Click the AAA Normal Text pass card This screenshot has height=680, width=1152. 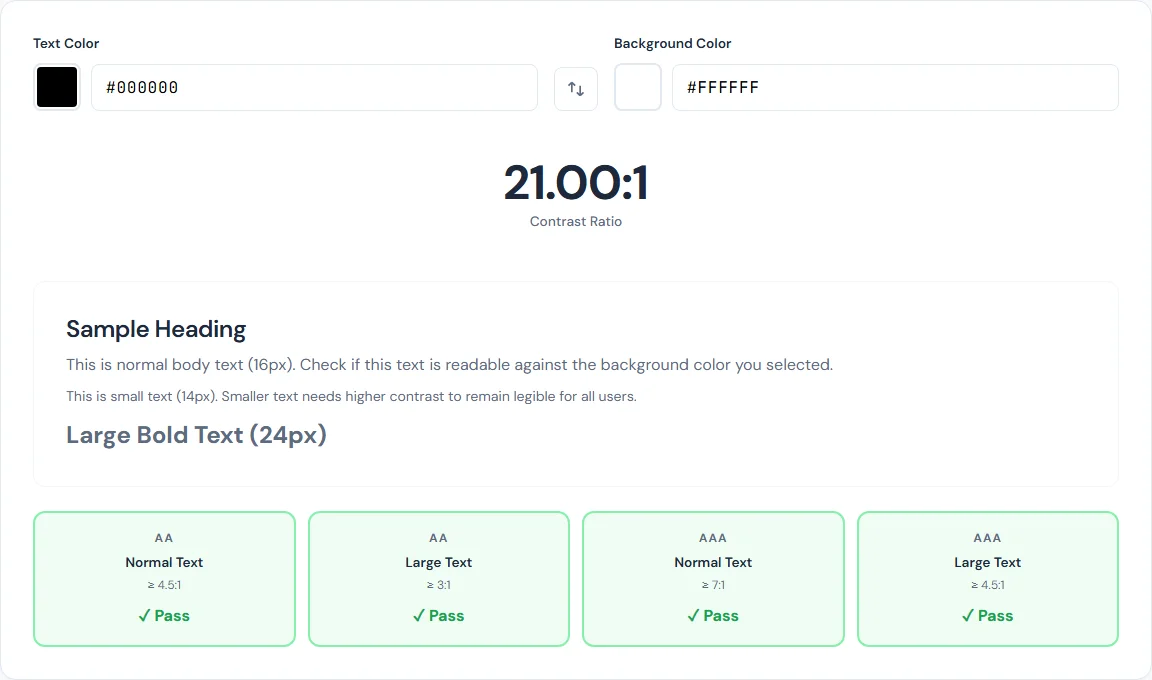pos(712,578)
